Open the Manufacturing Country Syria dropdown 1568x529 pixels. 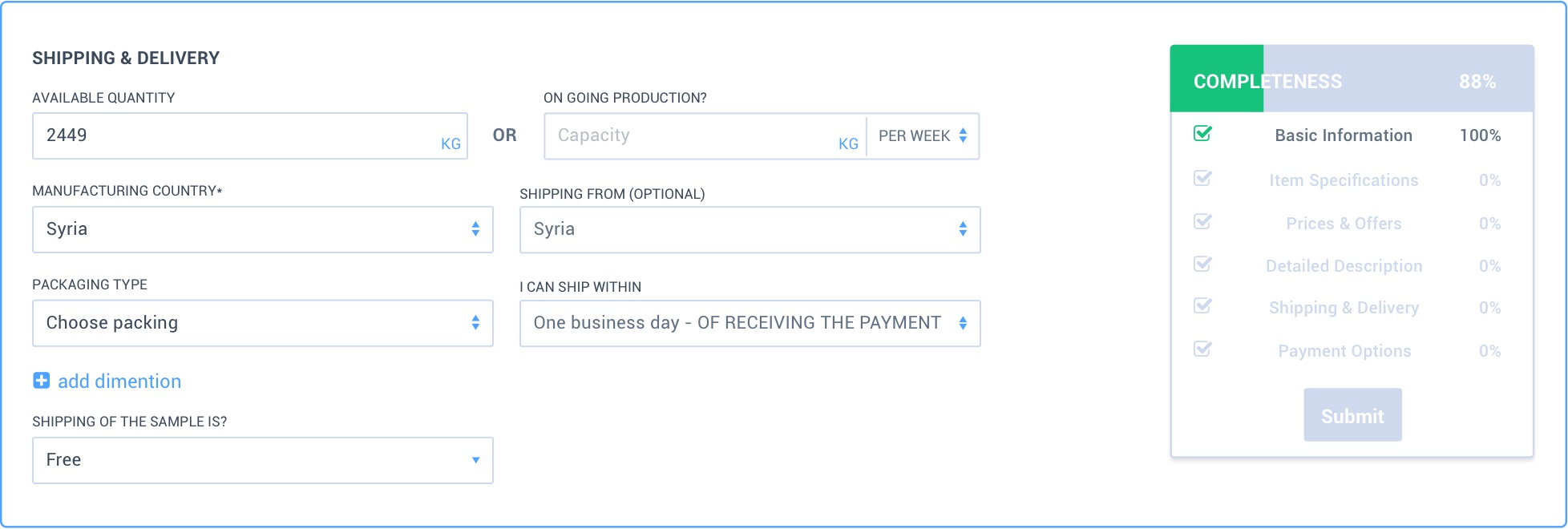click(263, 230)
